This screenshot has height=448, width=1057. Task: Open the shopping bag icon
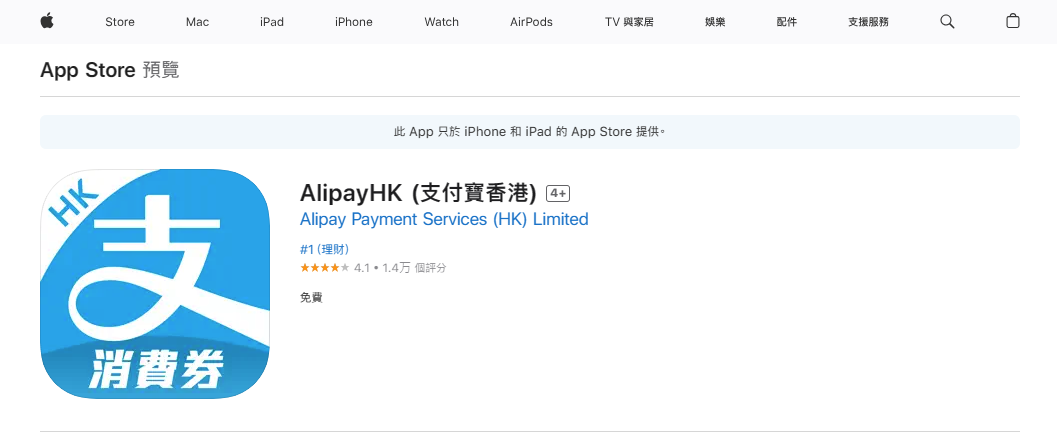coord(1013,21)
